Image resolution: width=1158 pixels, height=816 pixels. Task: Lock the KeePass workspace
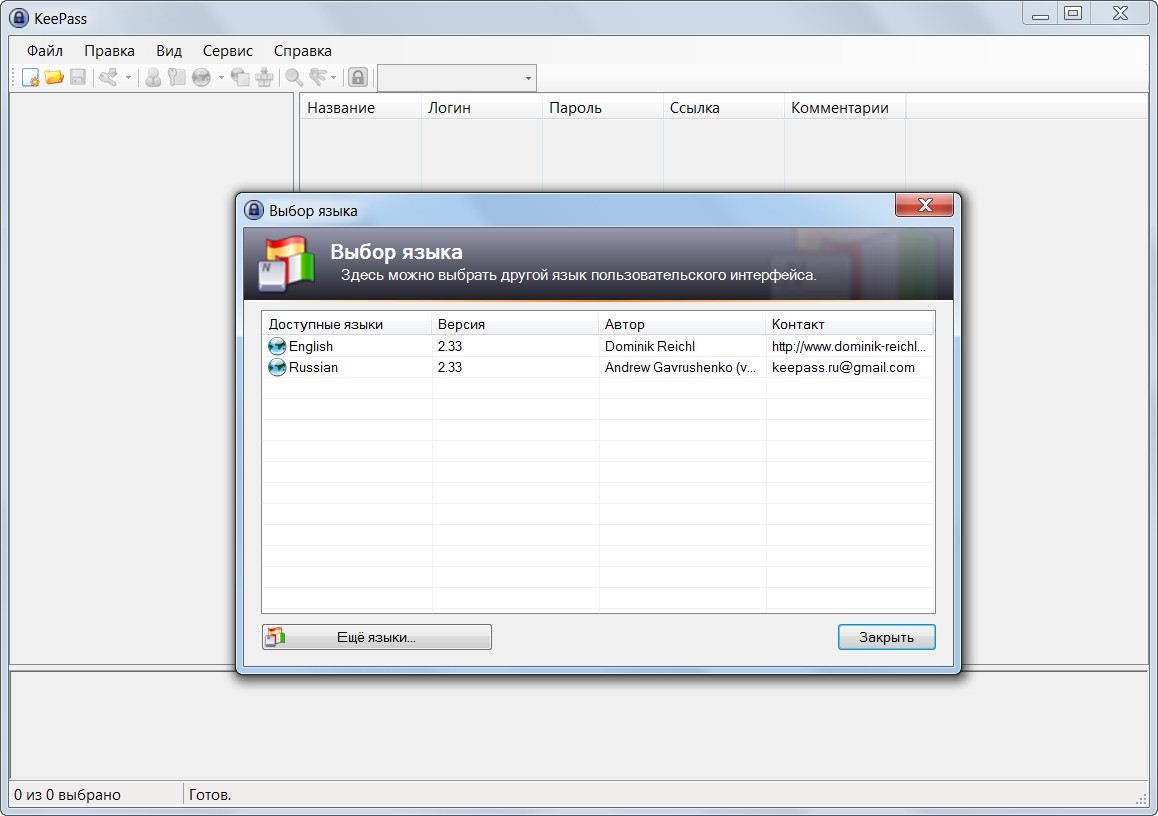pos(358,77)
